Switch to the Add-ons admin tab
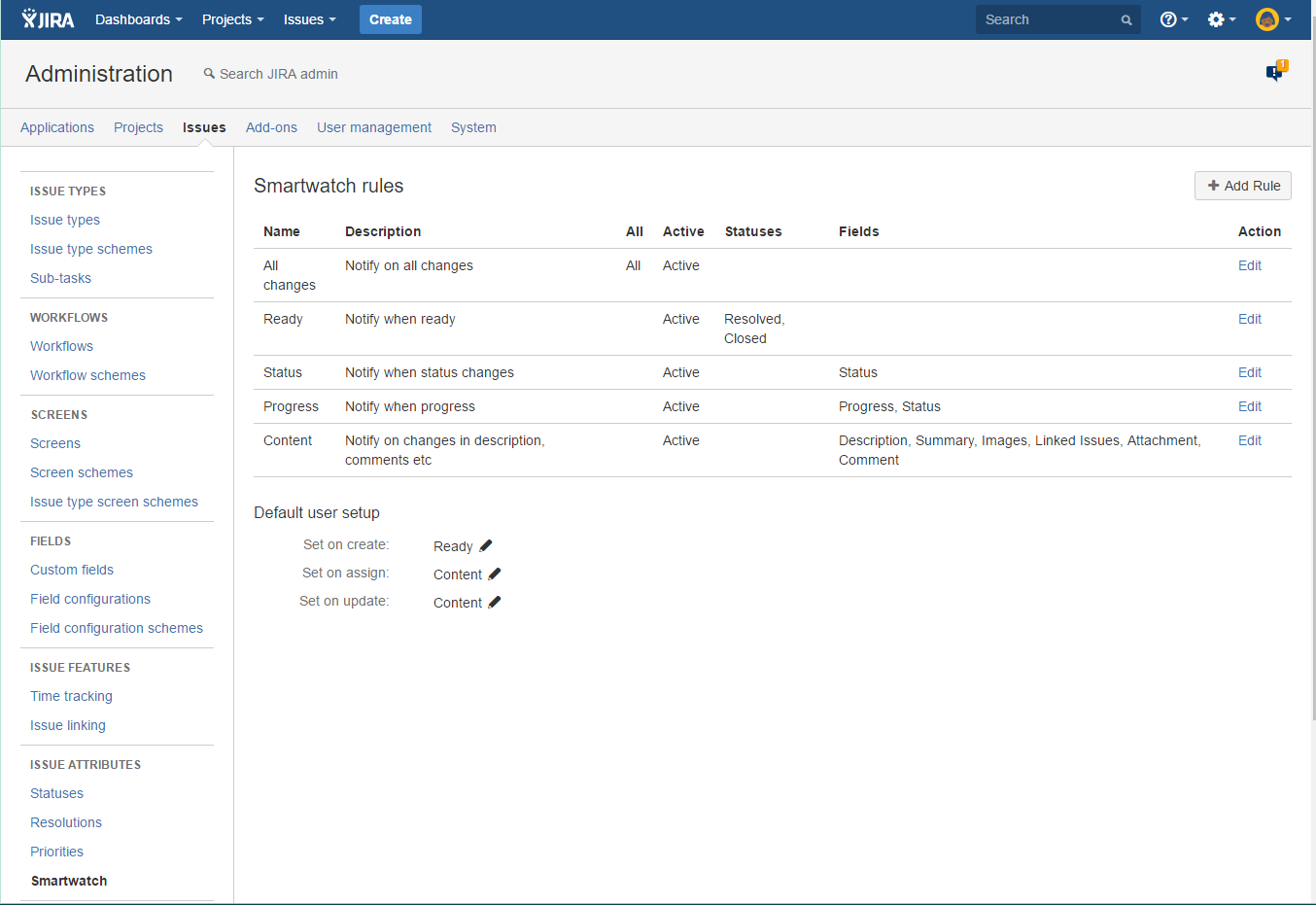This screenshot has height=905, width=1316. pos(271,127)
